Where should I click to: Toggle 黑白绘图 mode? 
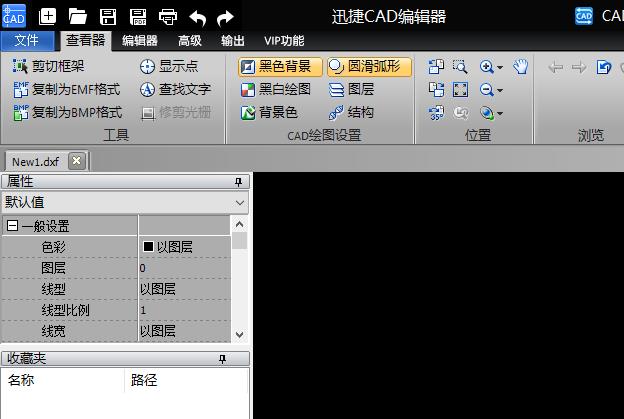coord(276,89)
